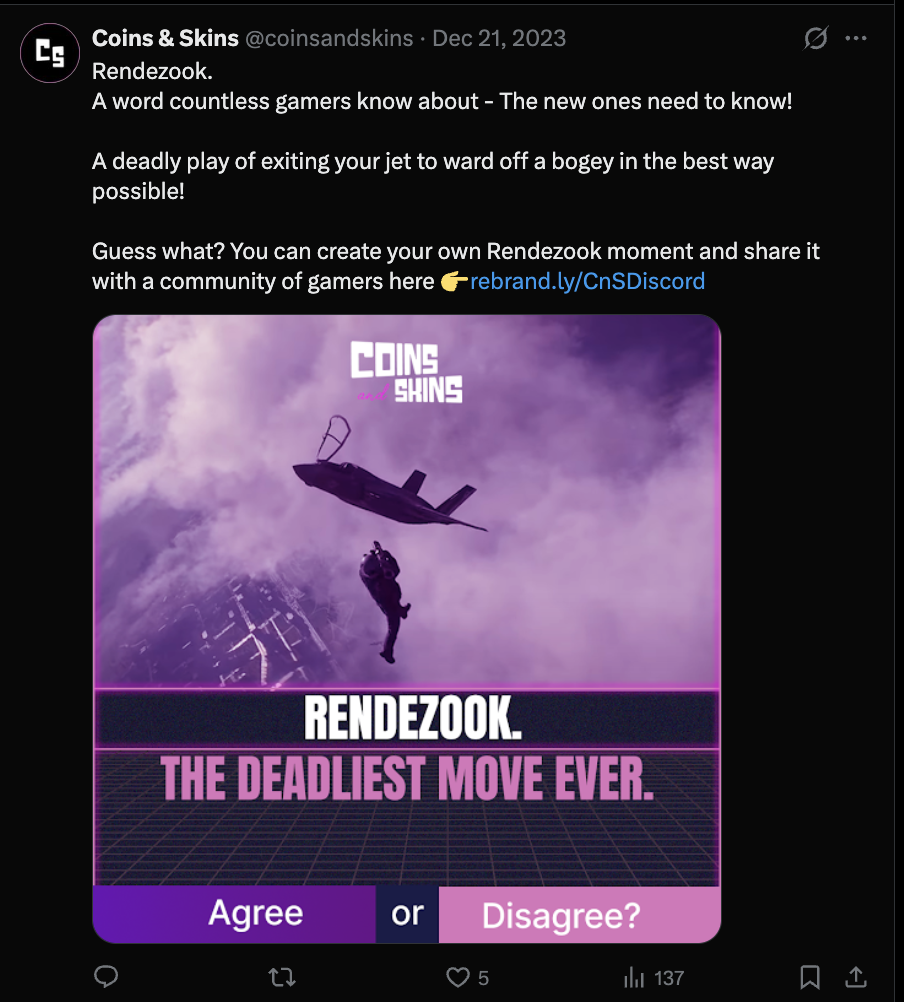Open Coins & Skins profile avatar
Image resolution: width=904 pixels, height=1002 pixels.
coord(50,53)
